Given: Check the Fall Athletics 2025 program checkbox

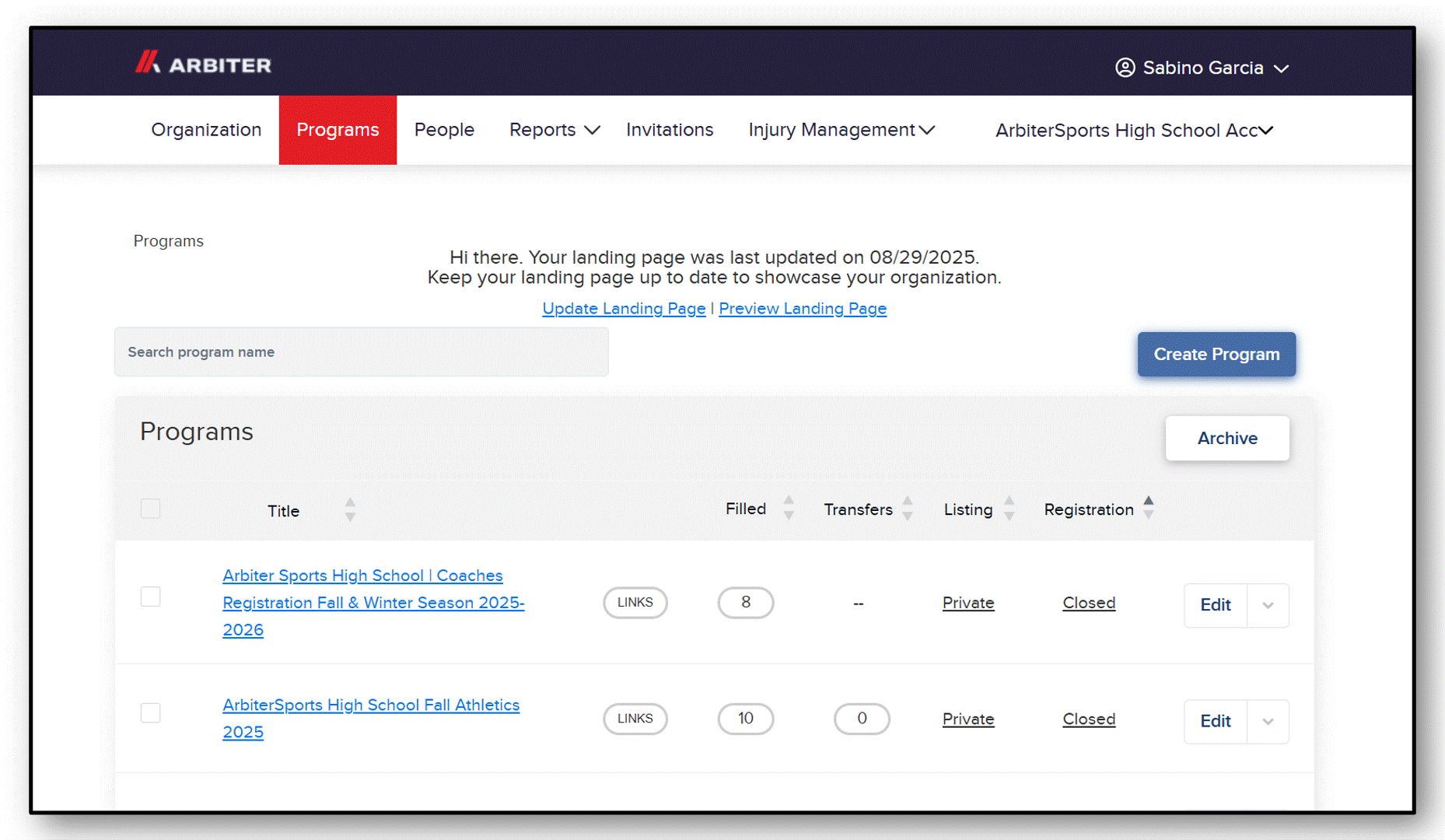Looking at the screenshot, I should coord(151,713).
